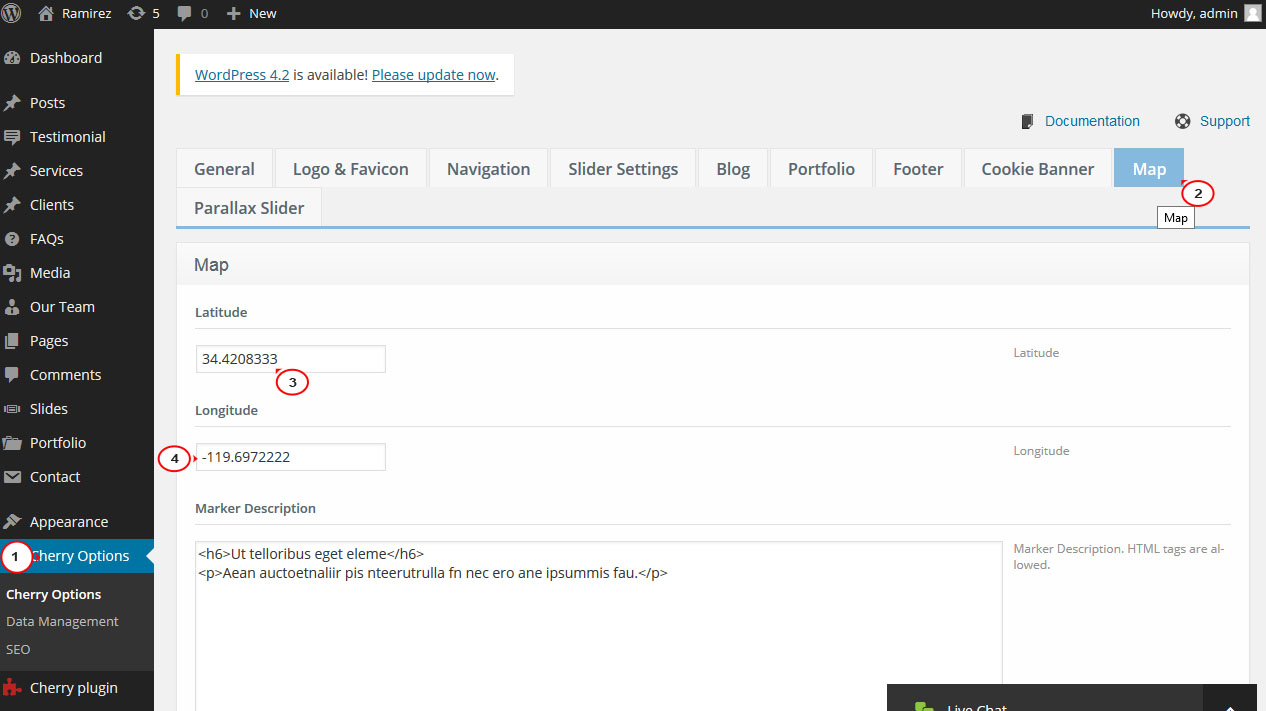Switch to the Logo & Favicon tab

click(x=351, y=168)
